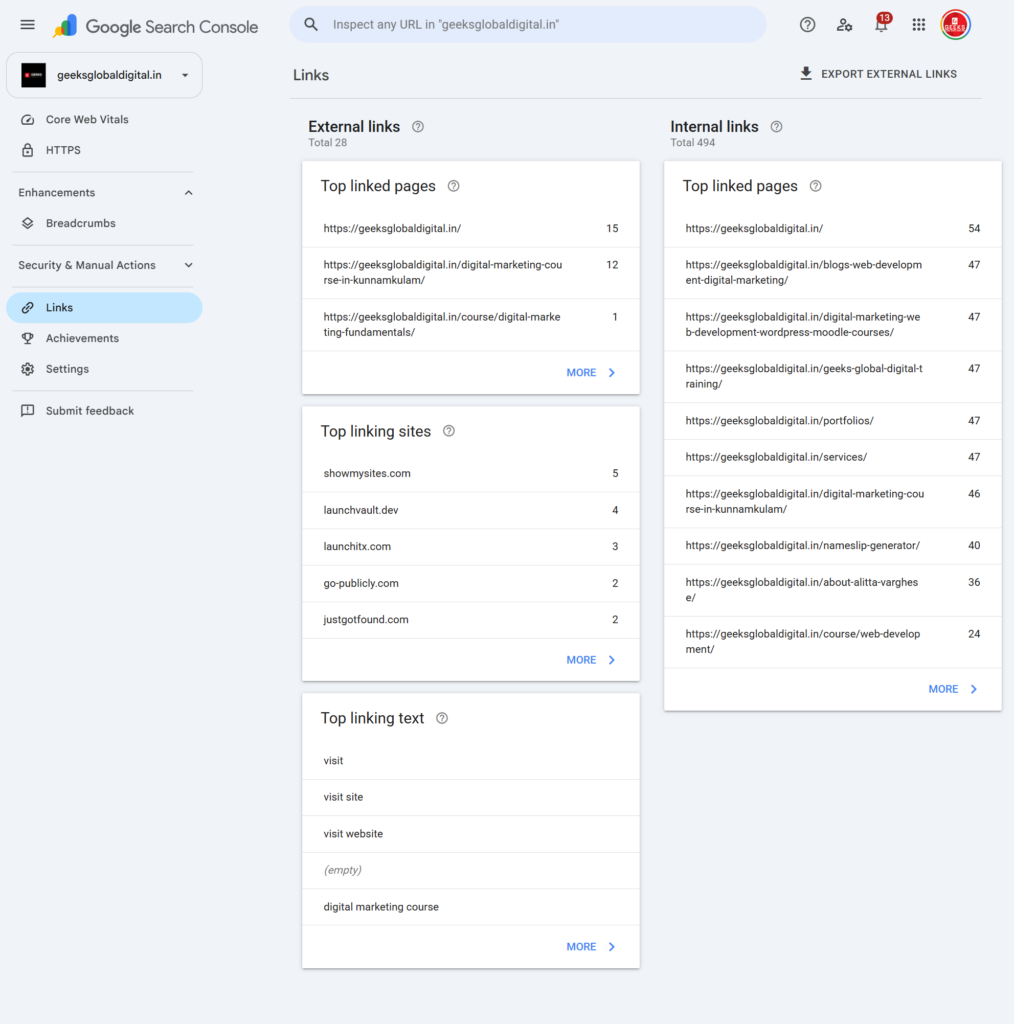Screen dimensions: 1014x1024
Task: Open the Help question mark icon
Action: click(x=807, y=25)
